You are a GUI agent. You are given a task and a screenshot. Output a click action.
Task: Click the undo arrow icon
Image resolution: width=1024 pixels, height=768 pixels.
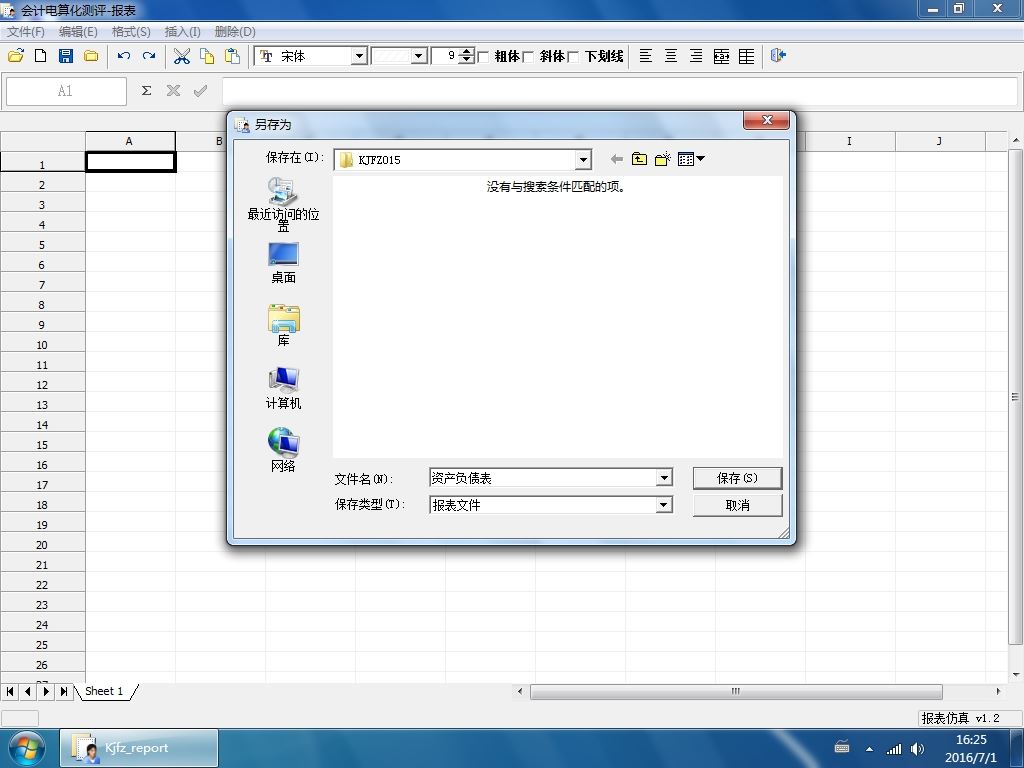pyautogui.click(x=124, y=56)
